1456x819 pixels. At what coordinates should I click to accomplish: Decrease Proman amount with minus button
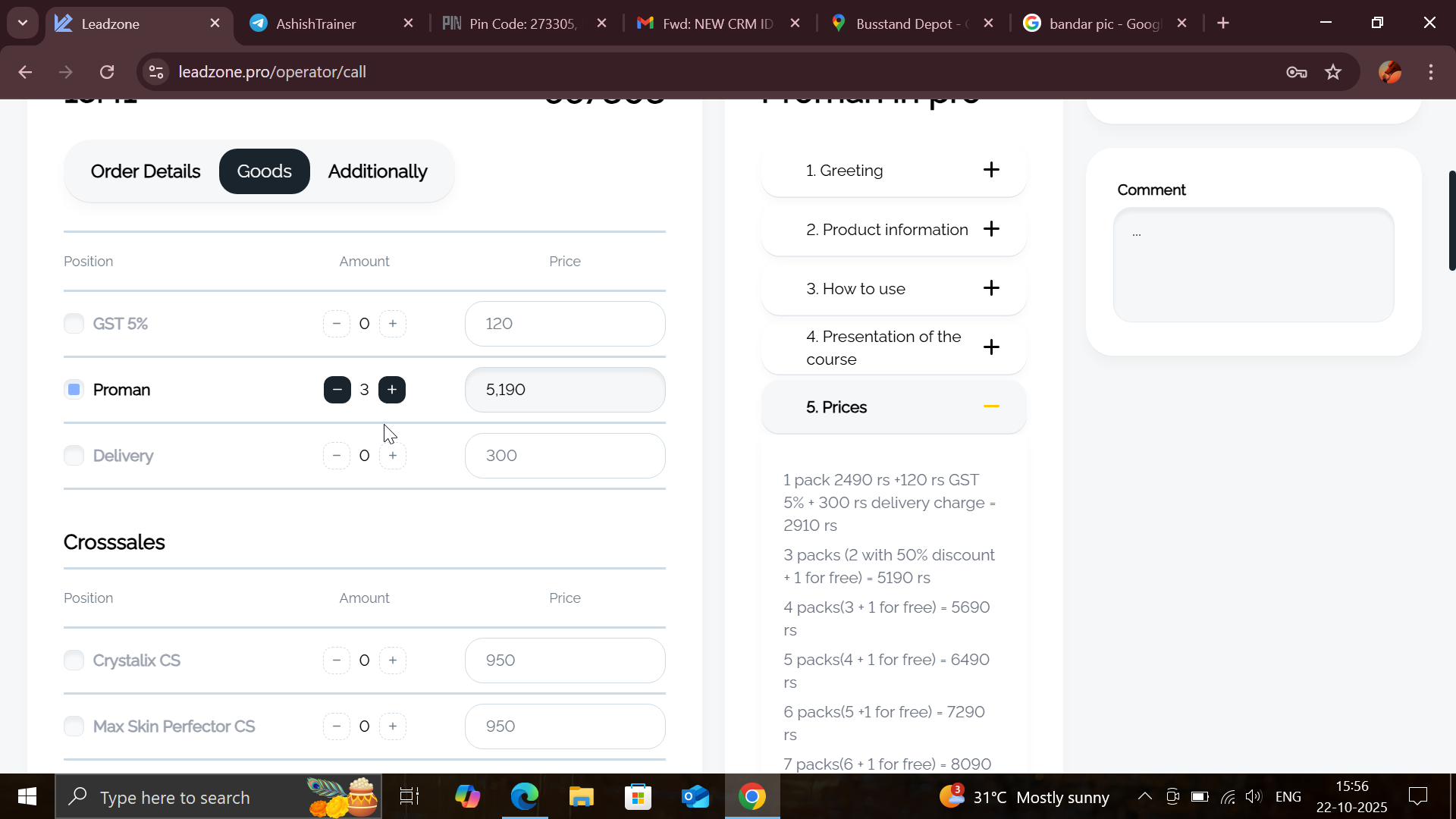pyautogui.click(x=337, y=390)
